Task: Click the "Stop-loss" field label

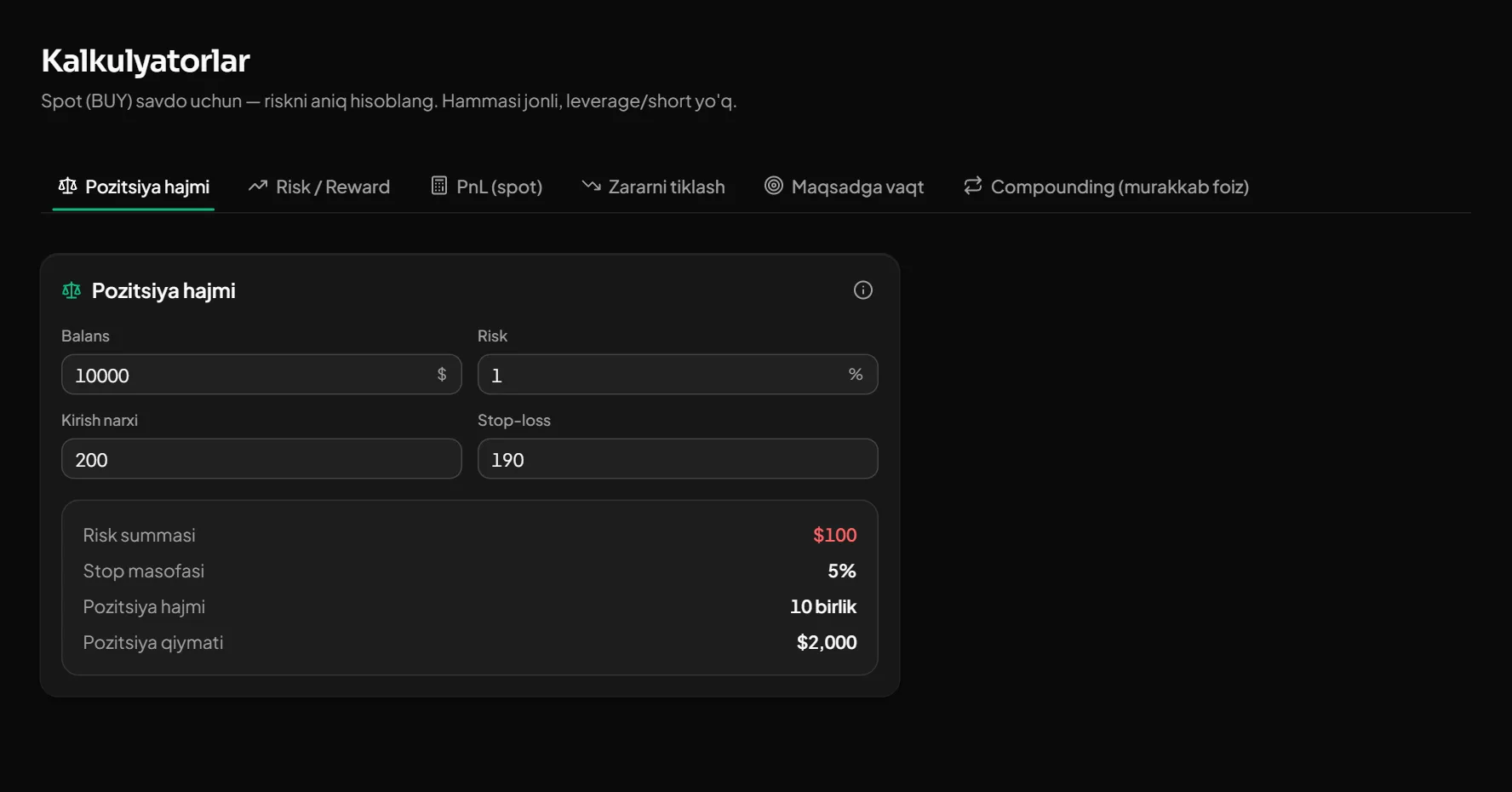Action: pyautogui.click(x=514, y=420)
